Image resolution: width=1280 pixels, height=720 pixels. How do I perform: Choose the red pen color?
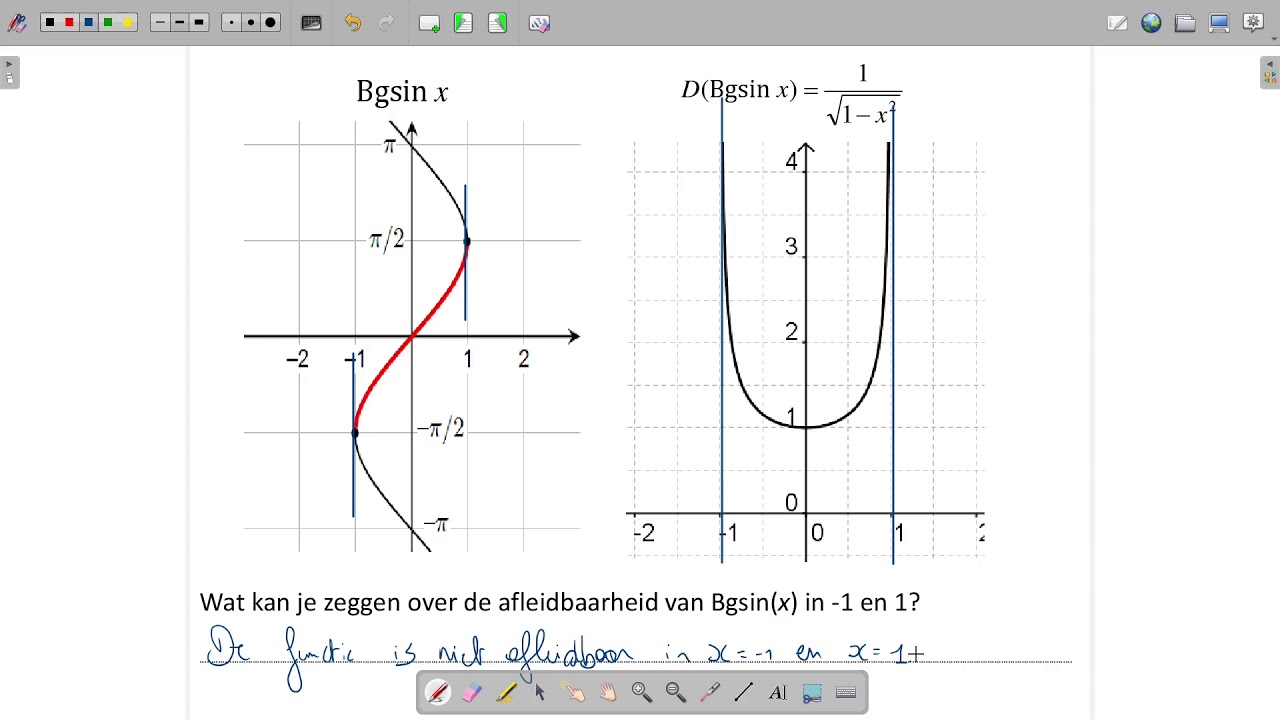[69, 23]
